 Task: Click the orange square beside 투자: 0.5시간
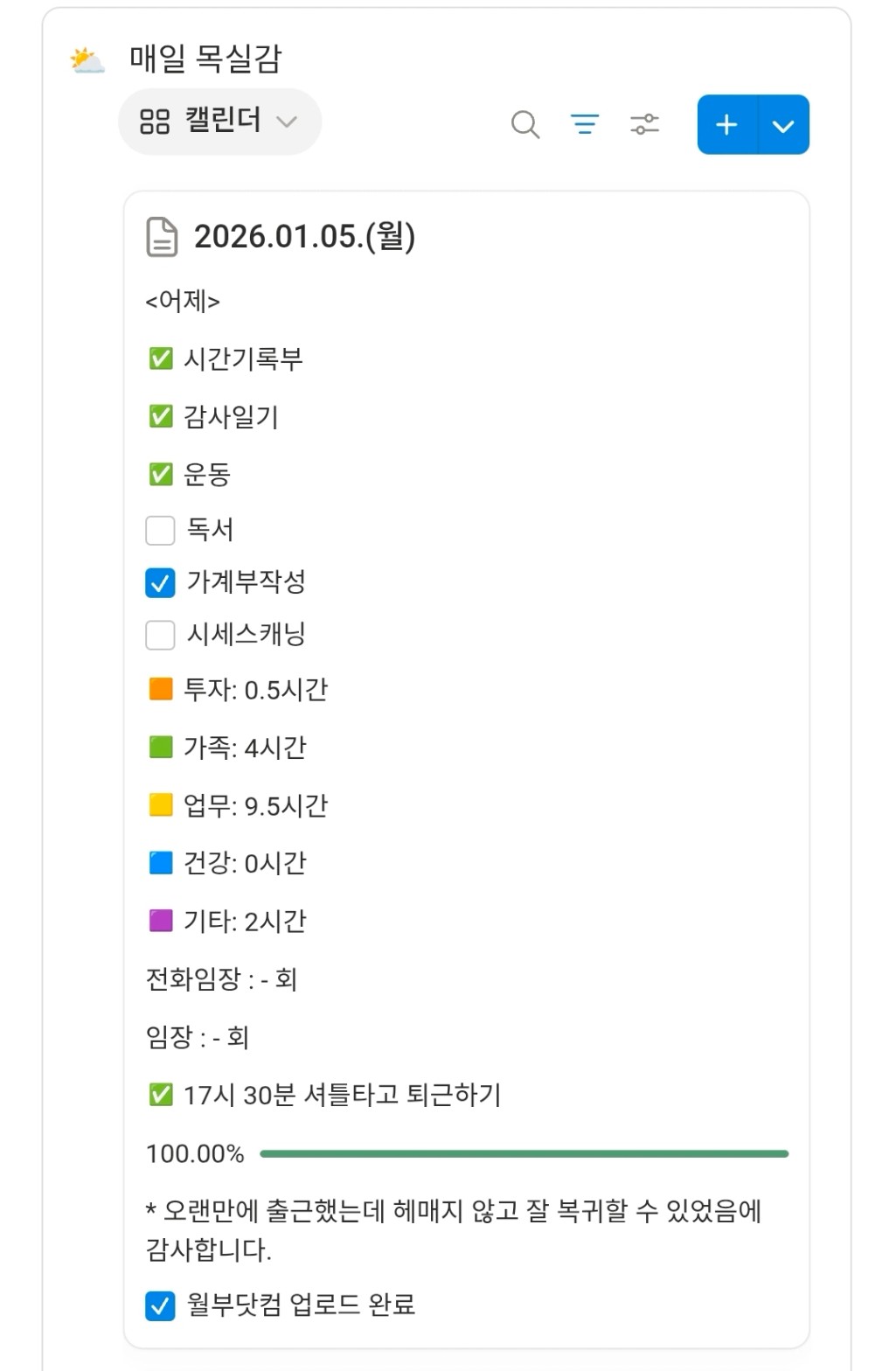161,690
